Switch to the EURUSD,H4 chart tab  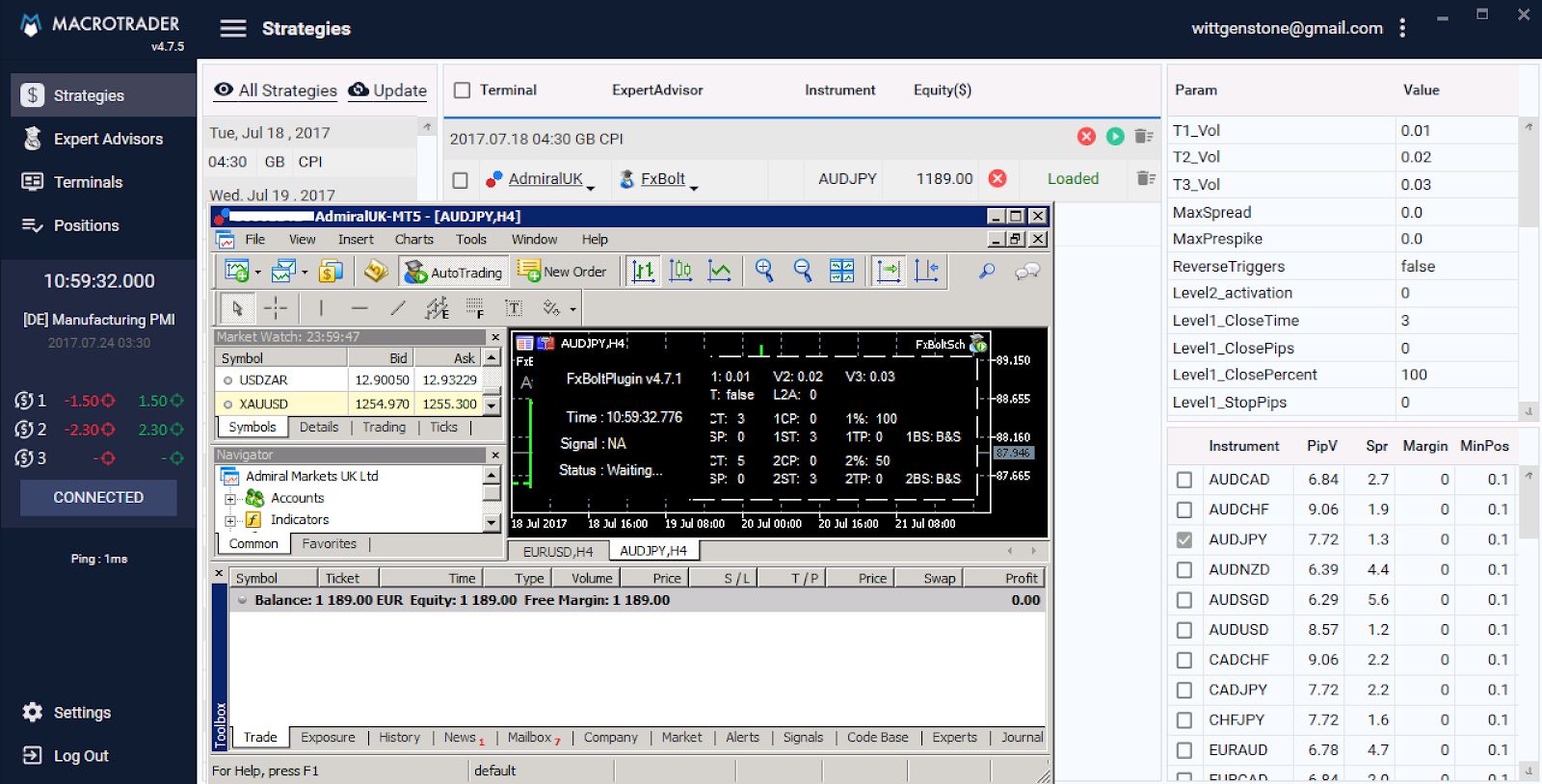(558, 551)
